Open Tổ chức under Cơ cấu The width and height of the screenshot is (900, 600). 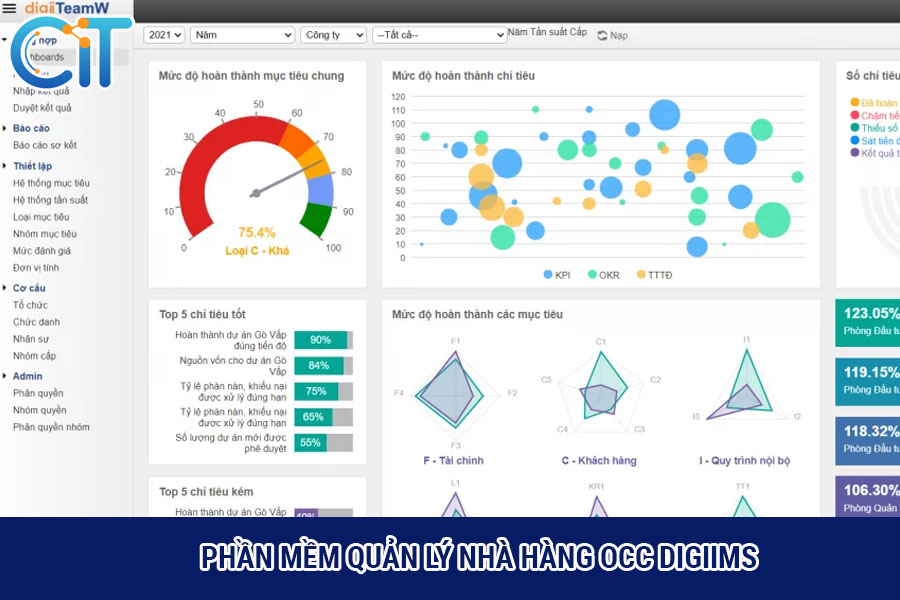pyautogui.click(x=30, y=305)
